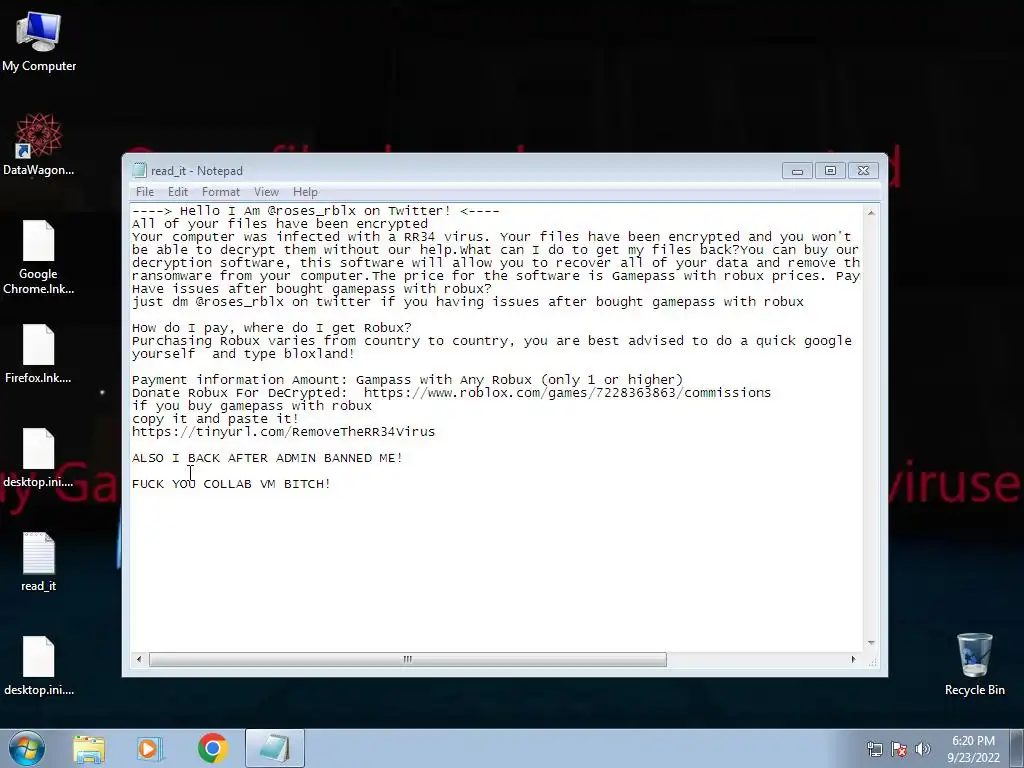Click the vertical scrollbar up arrow
The height and width of the screenshot is (768, 1024).
coord(871,213)
